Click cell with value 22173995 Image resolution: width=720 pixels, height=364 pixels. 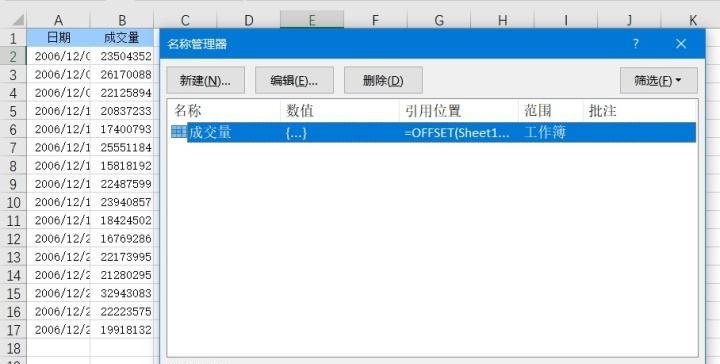(122, 257)
